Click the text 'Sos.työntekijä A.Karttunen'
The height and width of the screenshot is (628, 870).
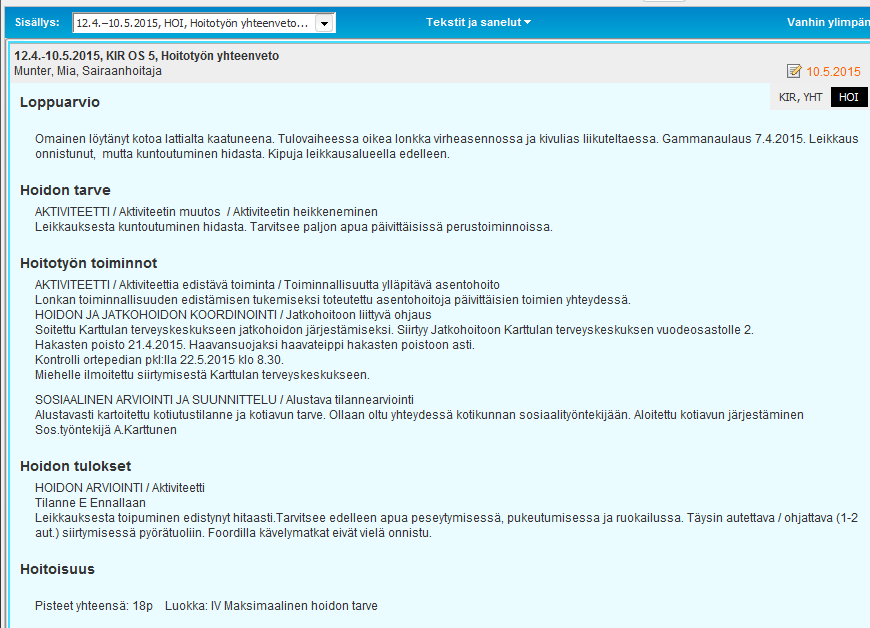(106, 429)
